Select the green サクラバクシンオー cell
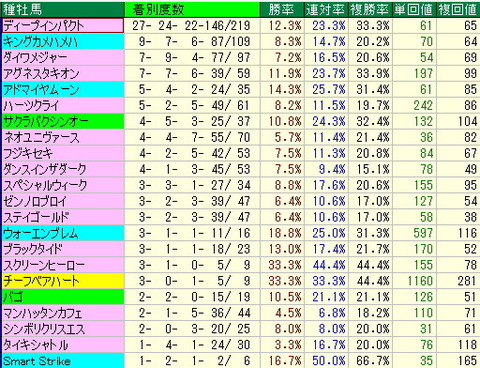 [63, 122]
